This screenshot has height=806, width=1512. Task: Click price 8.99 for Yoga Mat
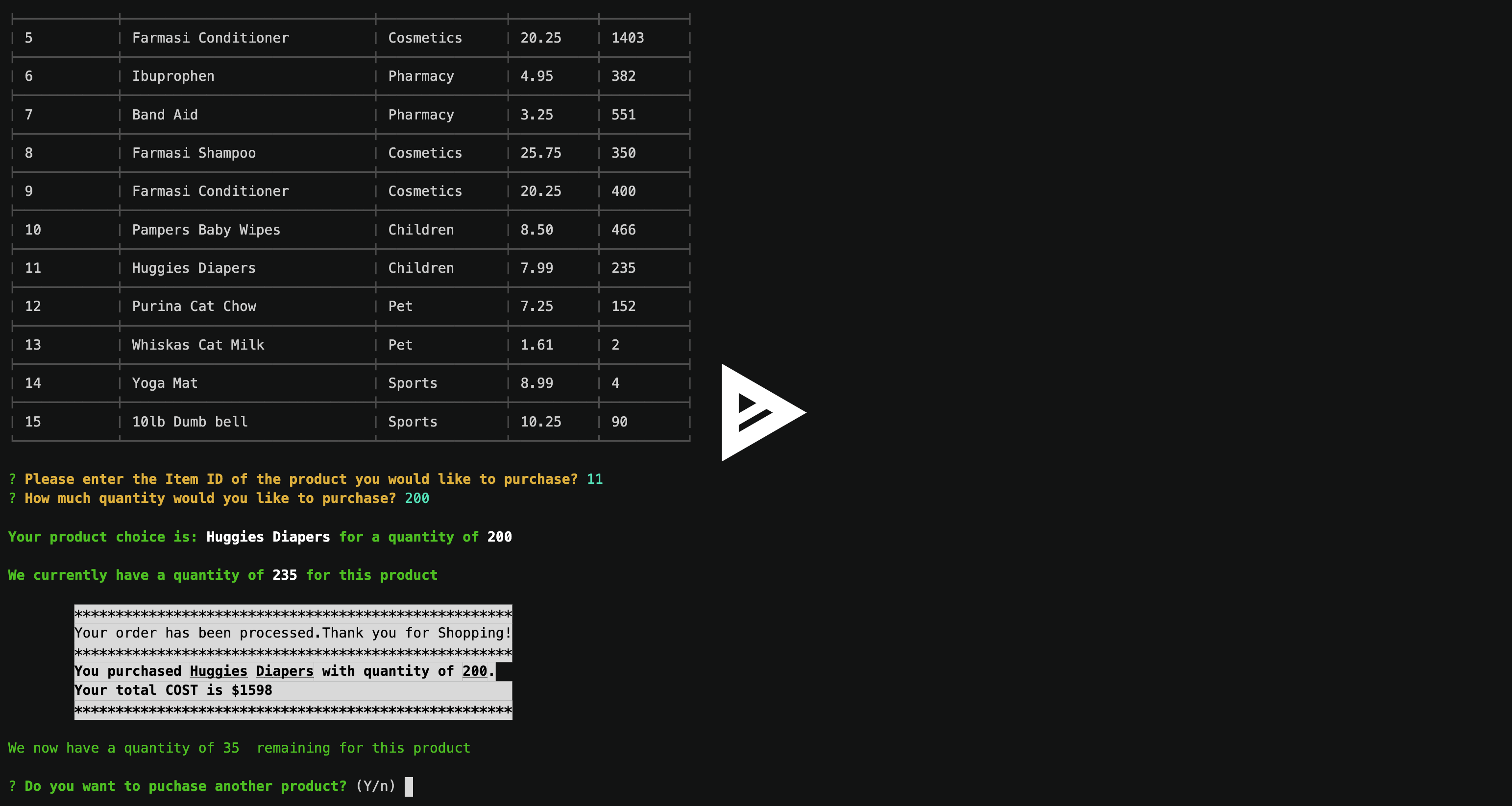coord(537,383)
